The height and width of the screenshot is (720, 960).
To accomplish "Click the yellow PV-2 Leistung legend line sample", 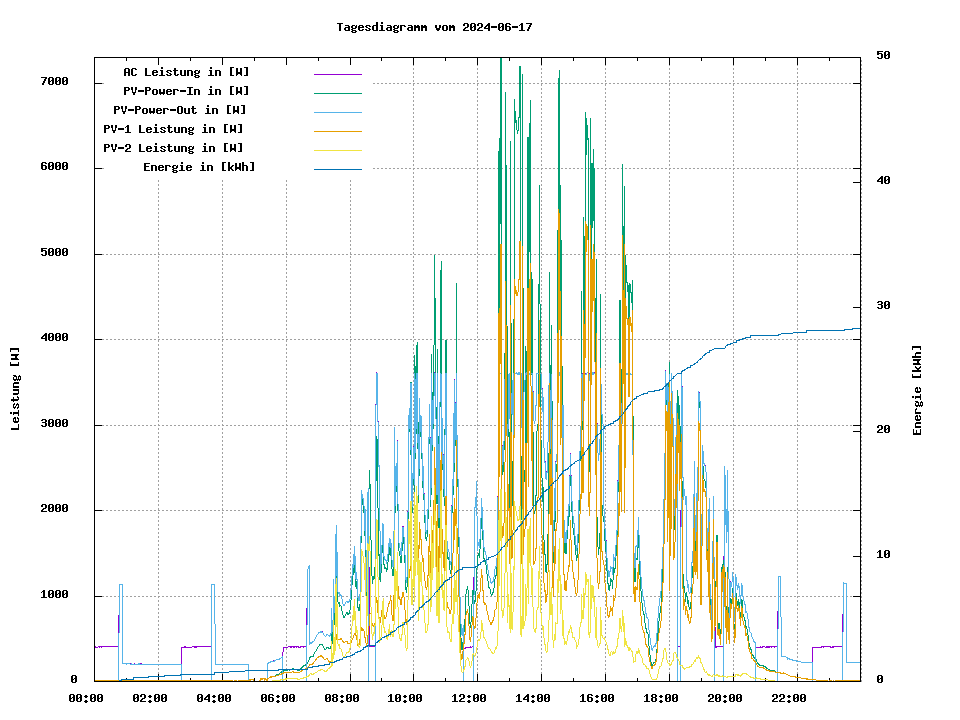I will [337, 150].
